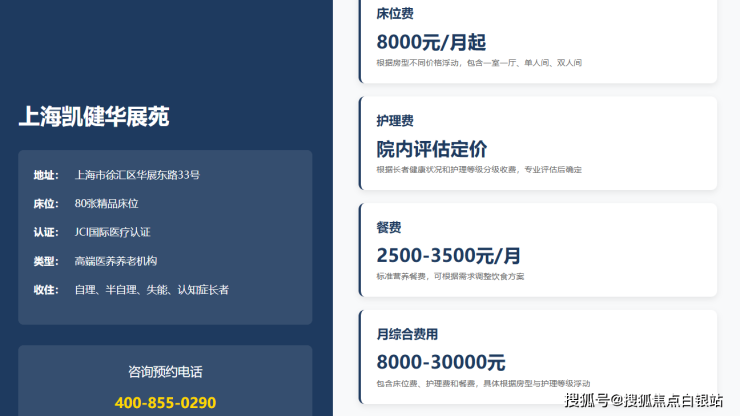Click the 类型 label
This screenshot has width=740, height=416.
click(x=46, y=261)
